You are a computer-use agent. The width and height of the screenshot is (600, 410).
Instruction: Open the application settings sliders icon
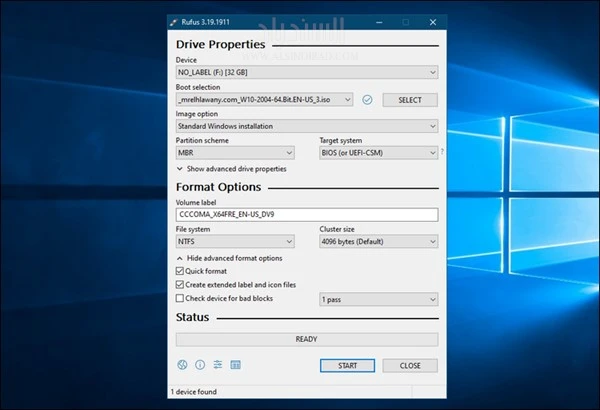(x=218, y=364)
